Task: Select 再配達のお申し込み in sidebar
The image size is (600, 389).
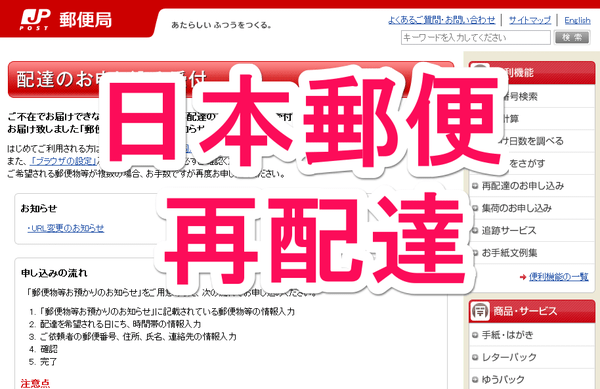Action: point(523,186)
